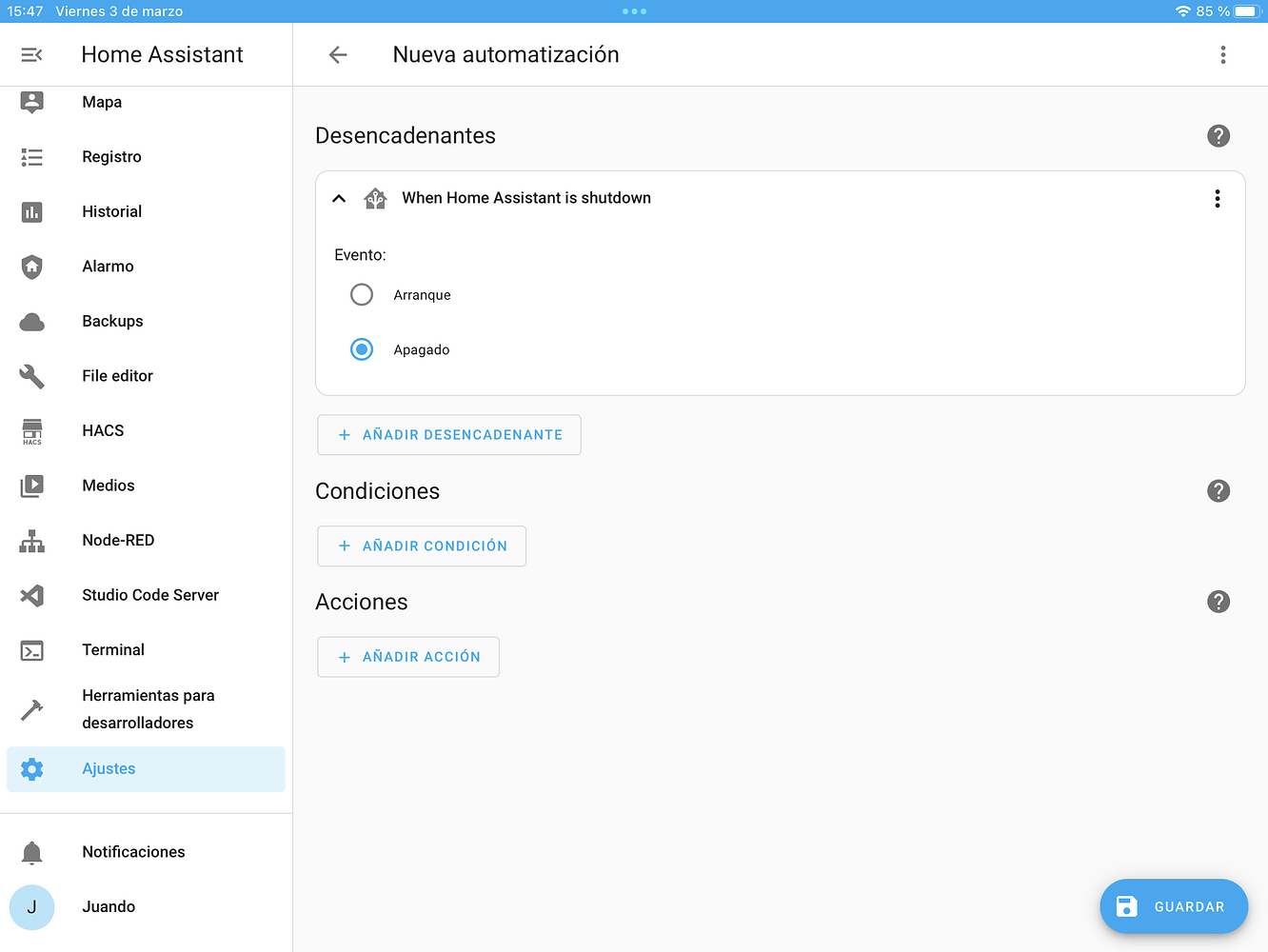This screenshot has width=1268, height=952.
Task: Select the Apagado radio button
Action: coord(362,349)
